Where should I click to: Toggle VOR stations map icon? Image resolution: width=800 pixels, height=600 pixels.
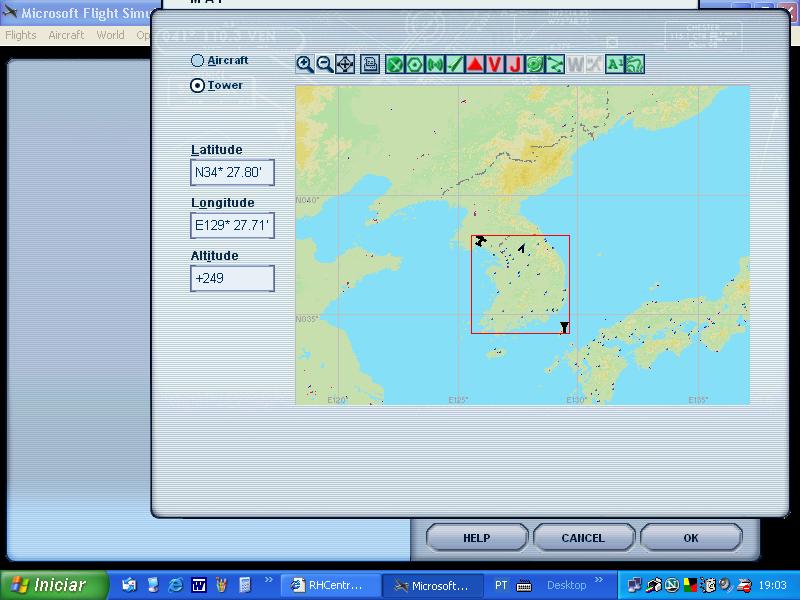tap(415, 64)
